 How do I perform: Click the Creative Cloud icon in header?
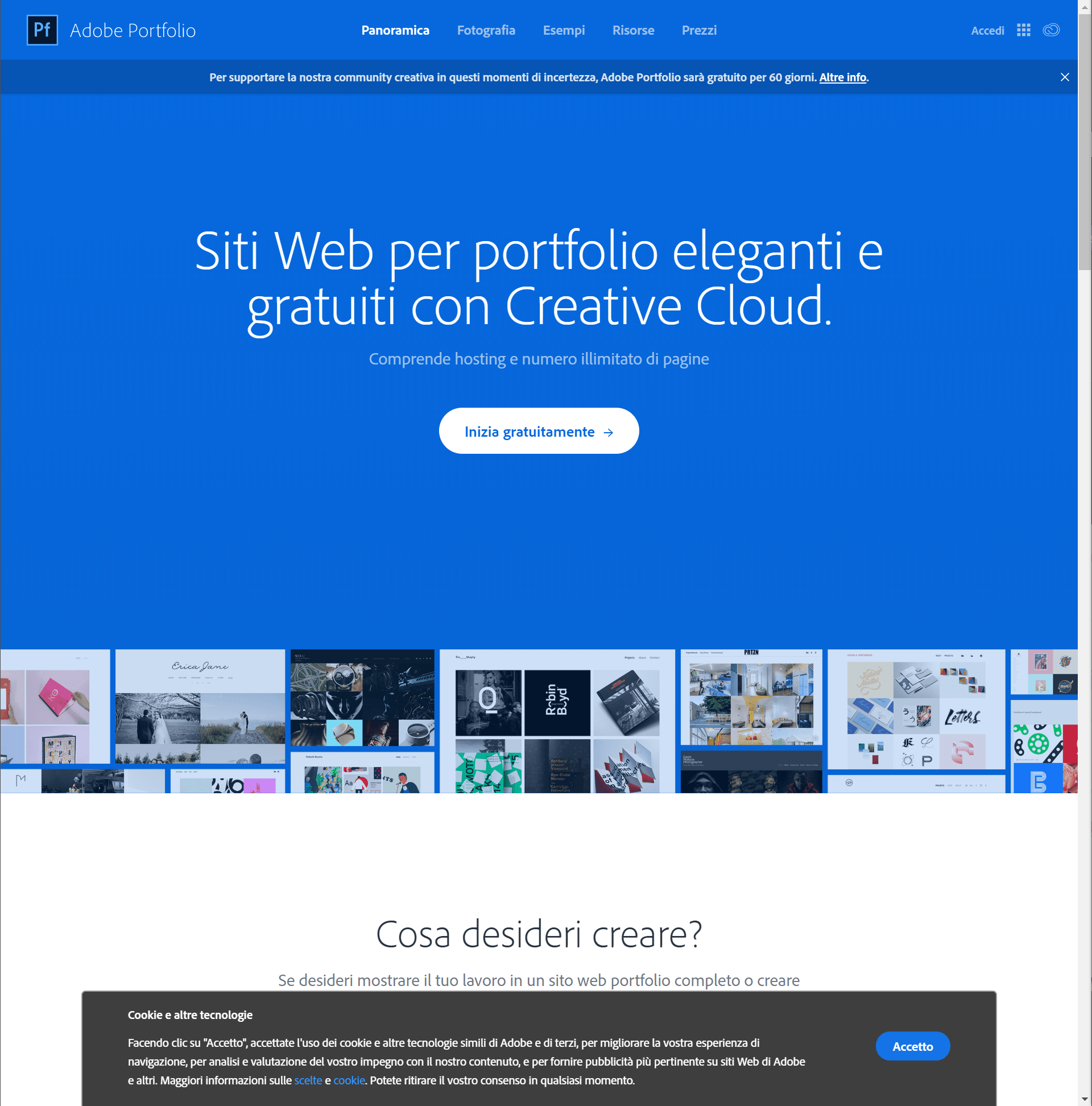tap(1051, 30)
